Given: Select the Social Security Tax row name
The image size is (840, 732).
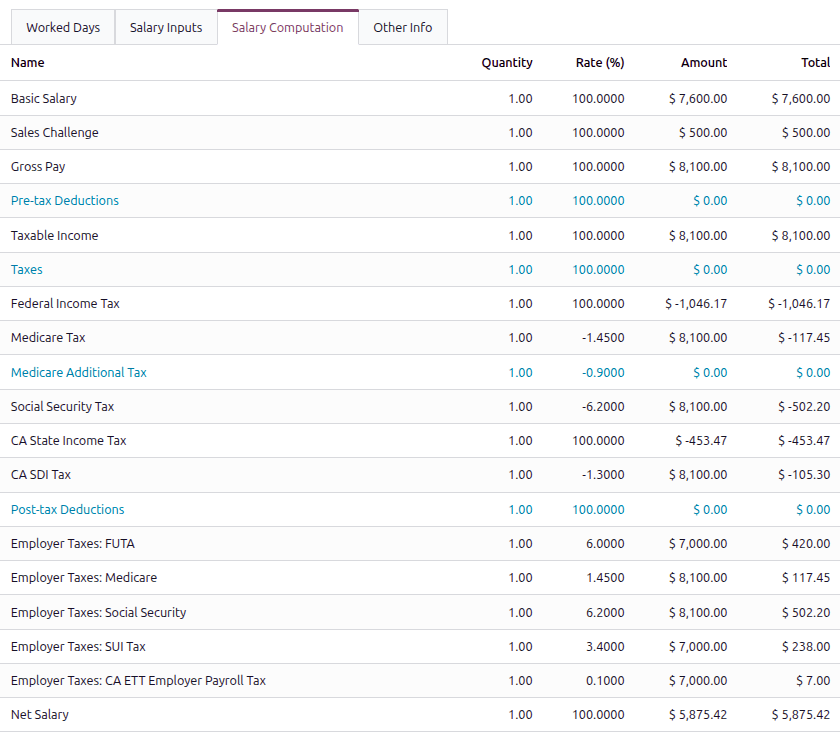Looking at the screenshot, I should [x=63, y=406].
